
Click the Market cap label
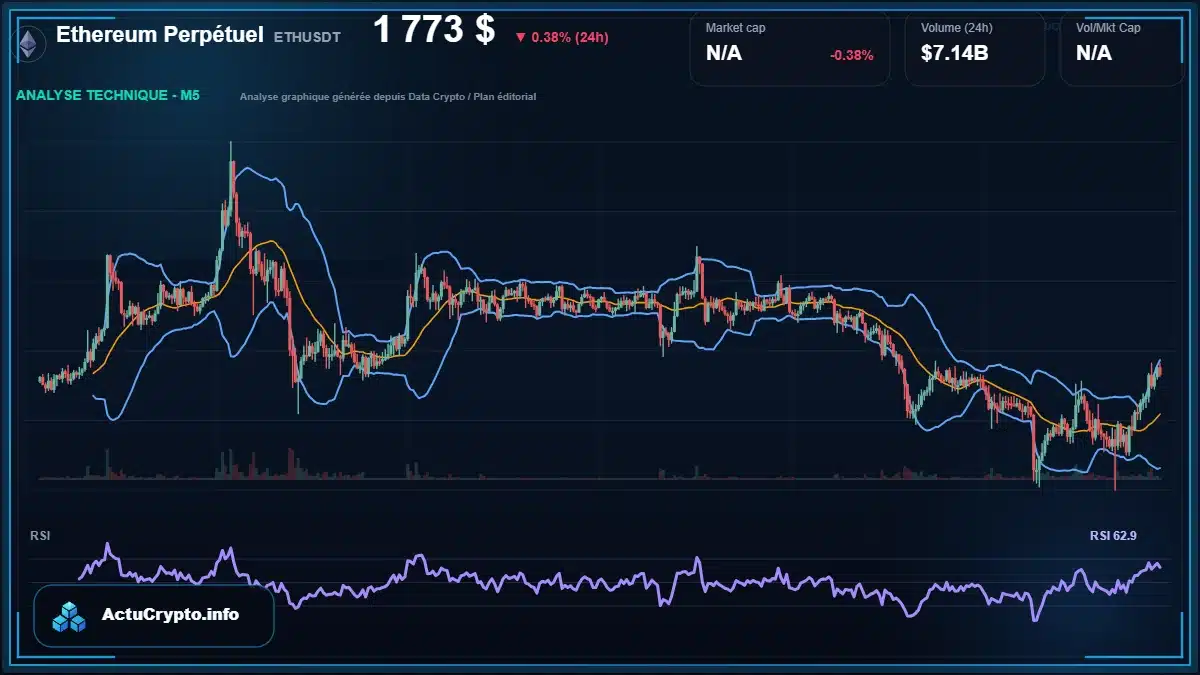[735, 28]
